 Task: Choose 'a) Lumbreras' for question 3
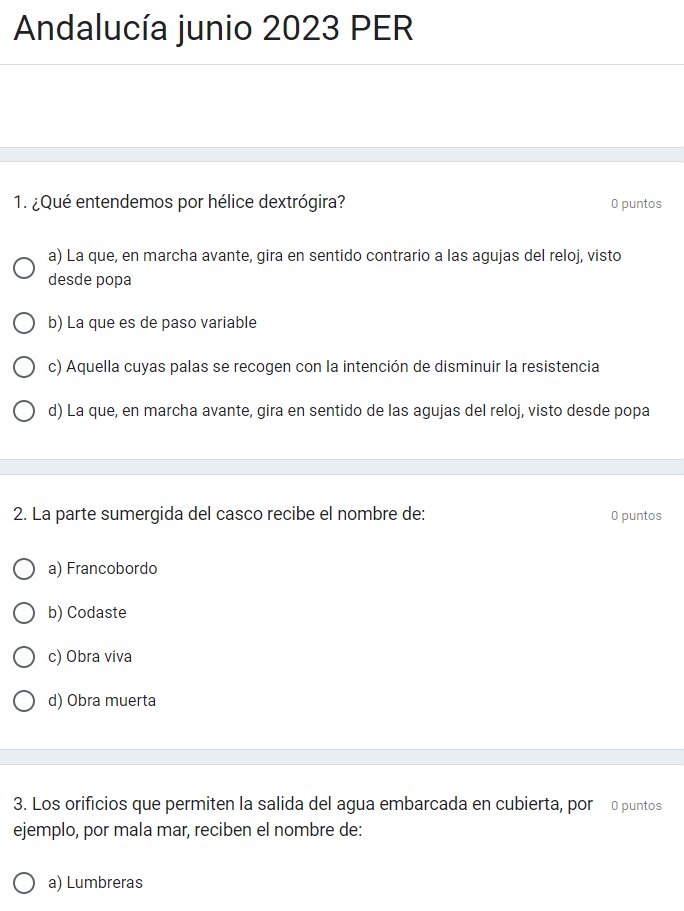pos(23,883)
